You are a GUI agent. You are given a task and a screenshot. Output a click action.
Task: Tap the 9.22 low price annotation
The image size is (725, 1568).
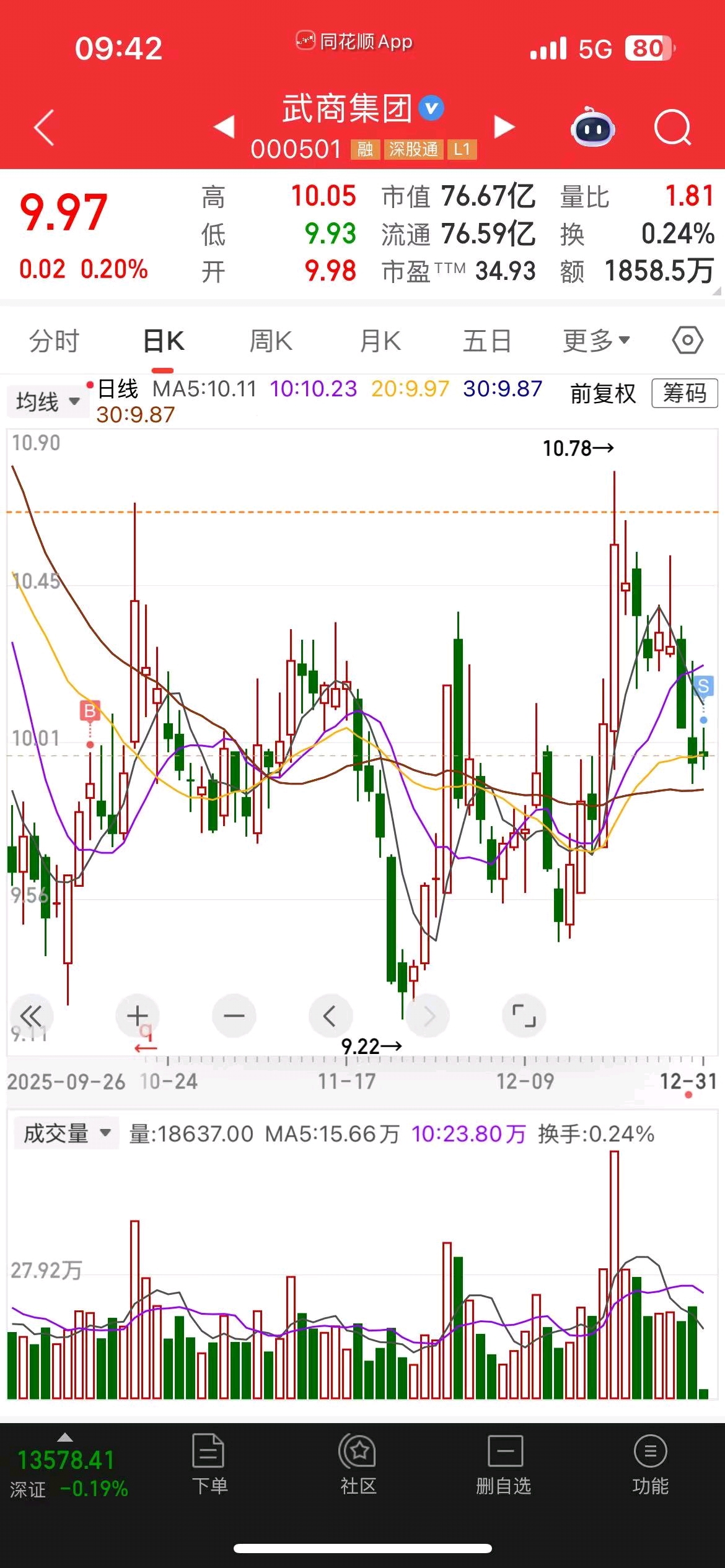click(x=372, y=1047)
